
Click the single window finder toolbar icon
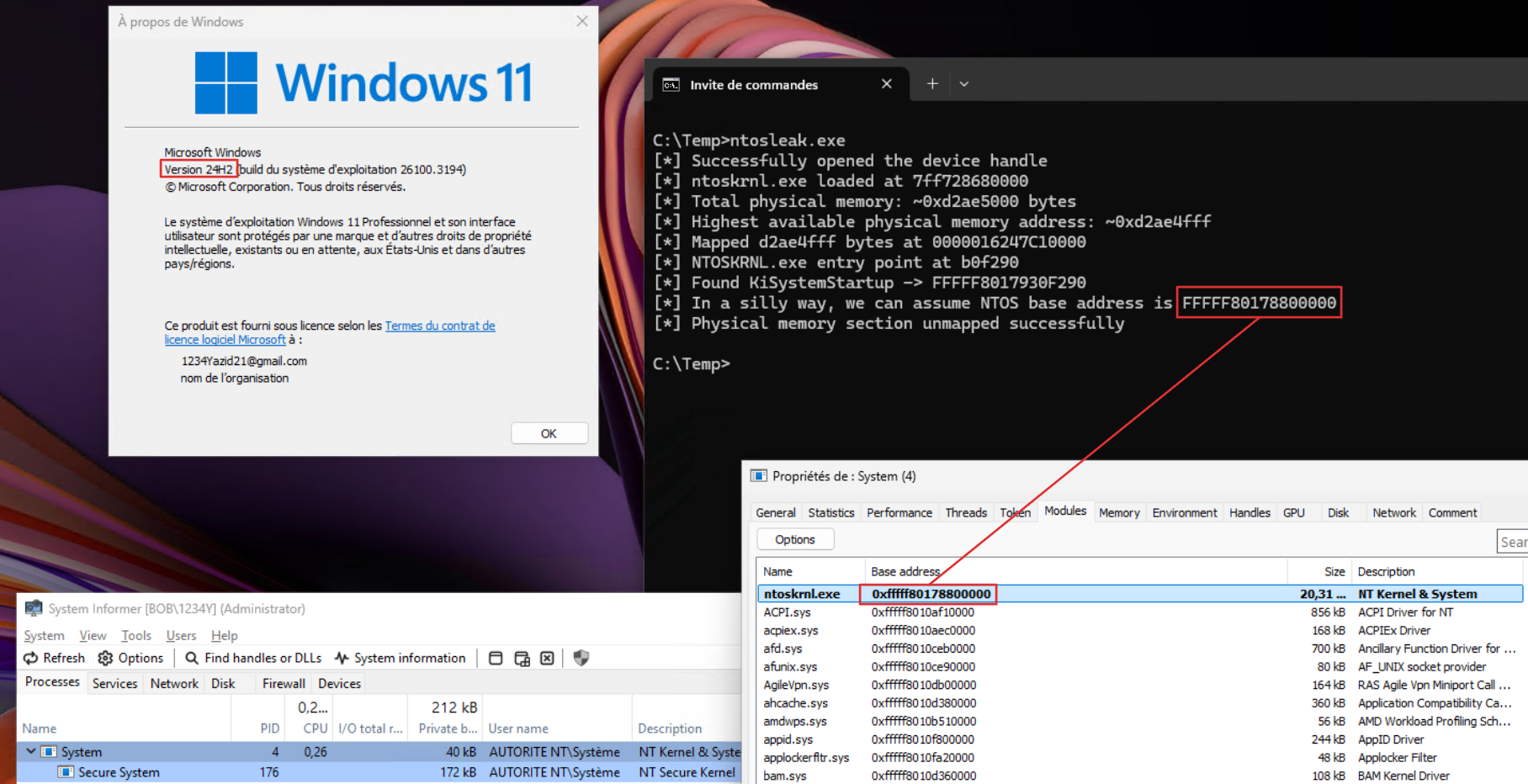[496, 658]
